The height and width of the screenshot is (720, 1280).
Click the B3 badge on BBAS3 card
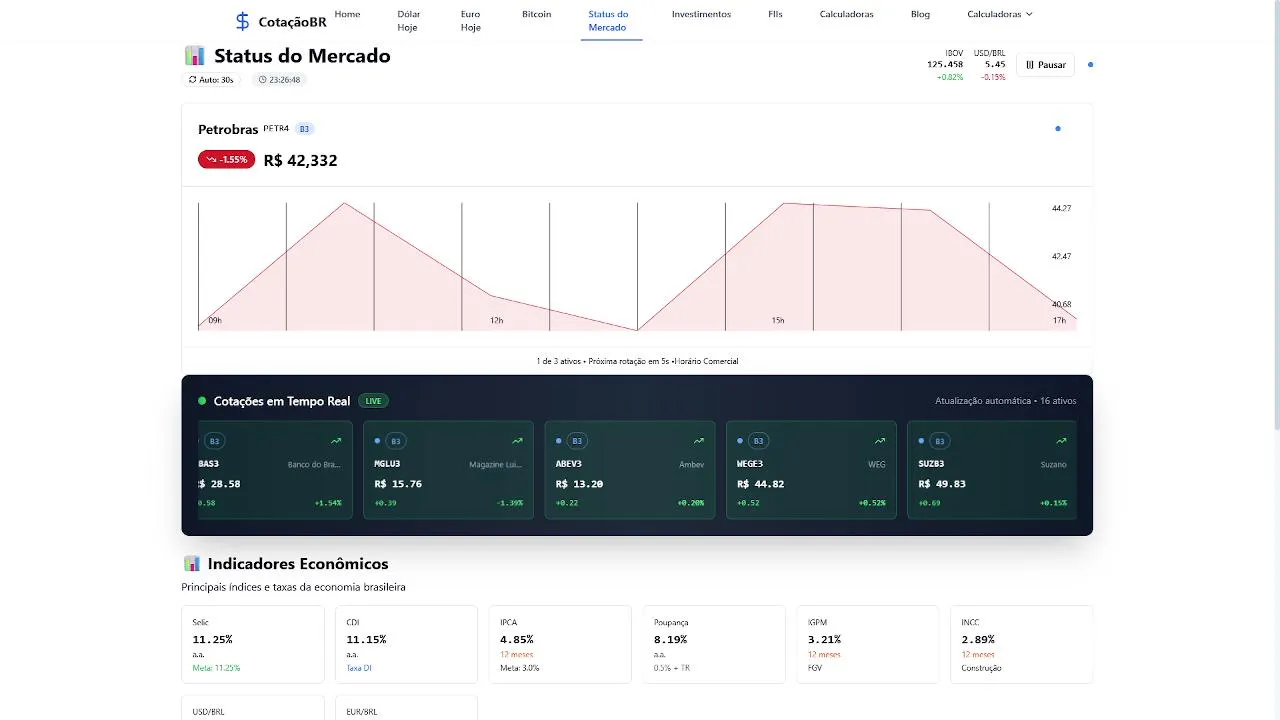coord(214,441)
